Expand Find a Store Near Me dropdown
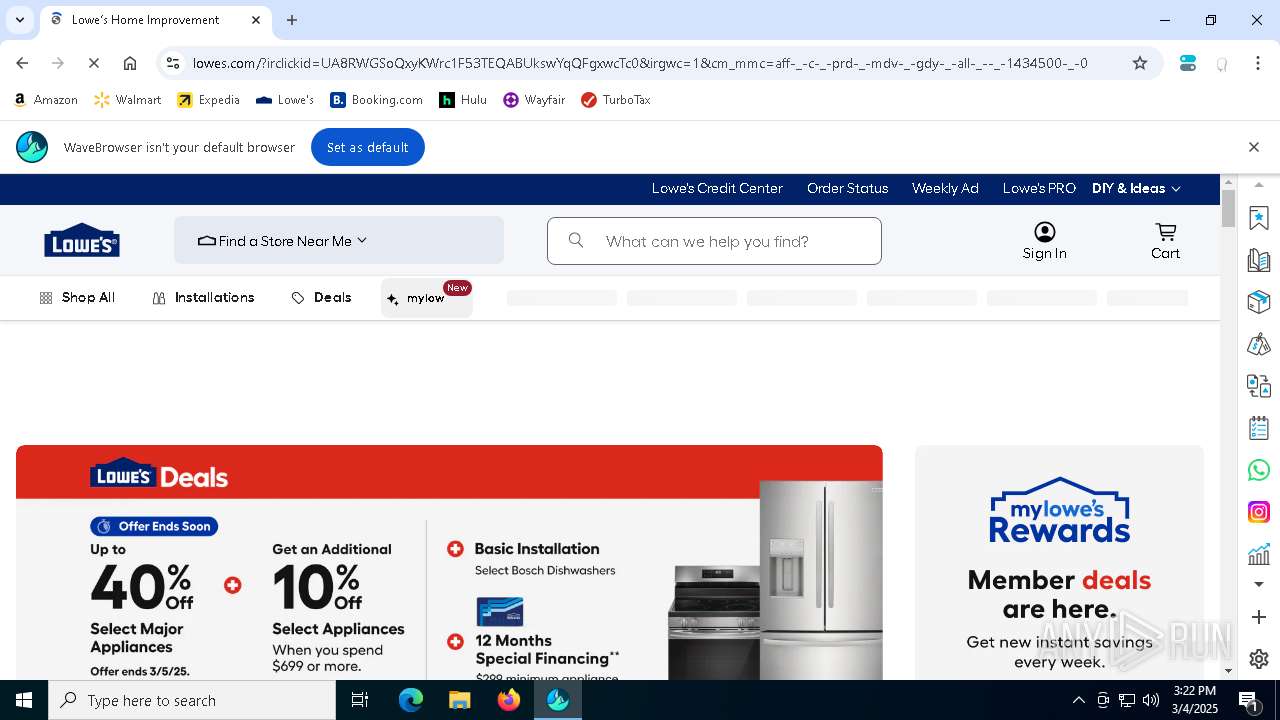 [x=339, y=241]
